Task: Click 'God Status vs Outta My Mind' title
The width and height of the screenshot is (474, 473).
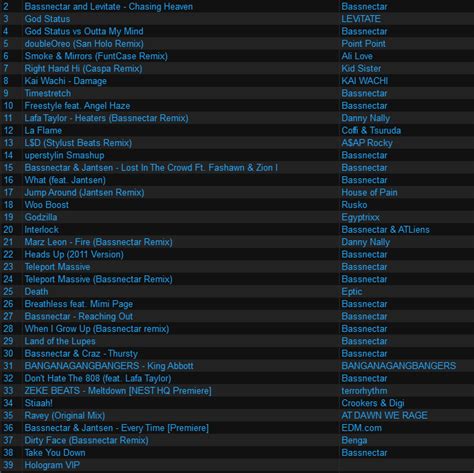Action: click(84, 31)
